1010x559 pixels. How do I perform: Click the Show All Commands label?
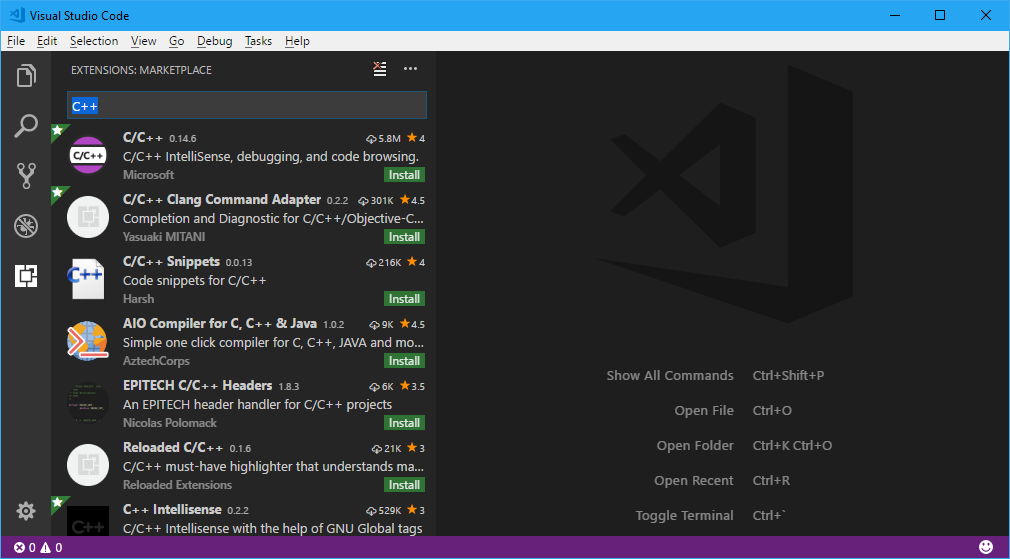[670, 375]
